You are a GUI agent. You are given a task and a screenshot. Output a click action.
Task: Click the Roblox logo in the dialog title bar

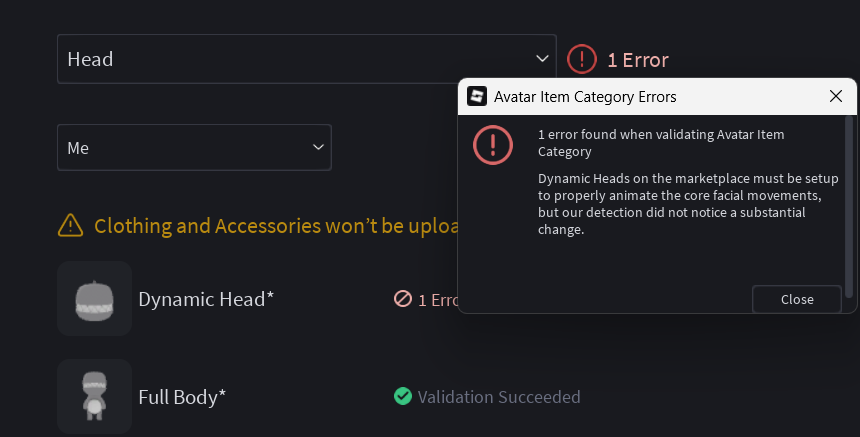pos(477,97)
